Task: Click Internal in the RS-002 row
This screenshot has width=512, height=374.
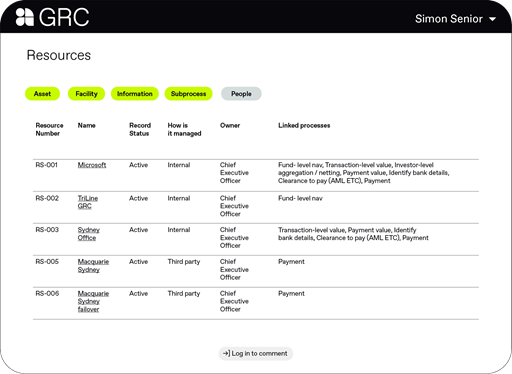Action: coord(179,198)
